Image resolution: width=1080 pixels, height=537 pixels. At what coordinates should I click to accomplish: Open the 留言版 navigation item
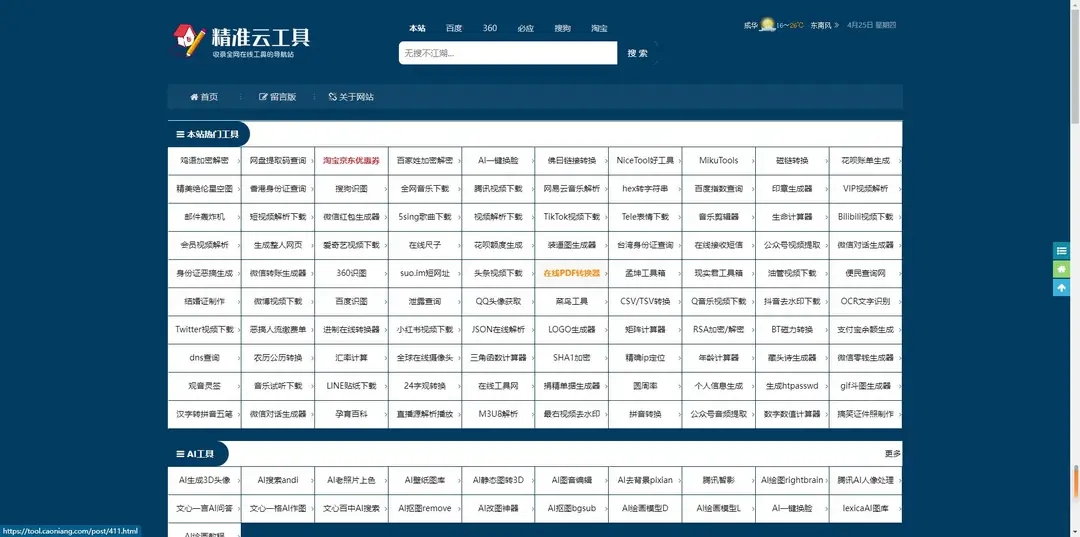coord(277,97)
